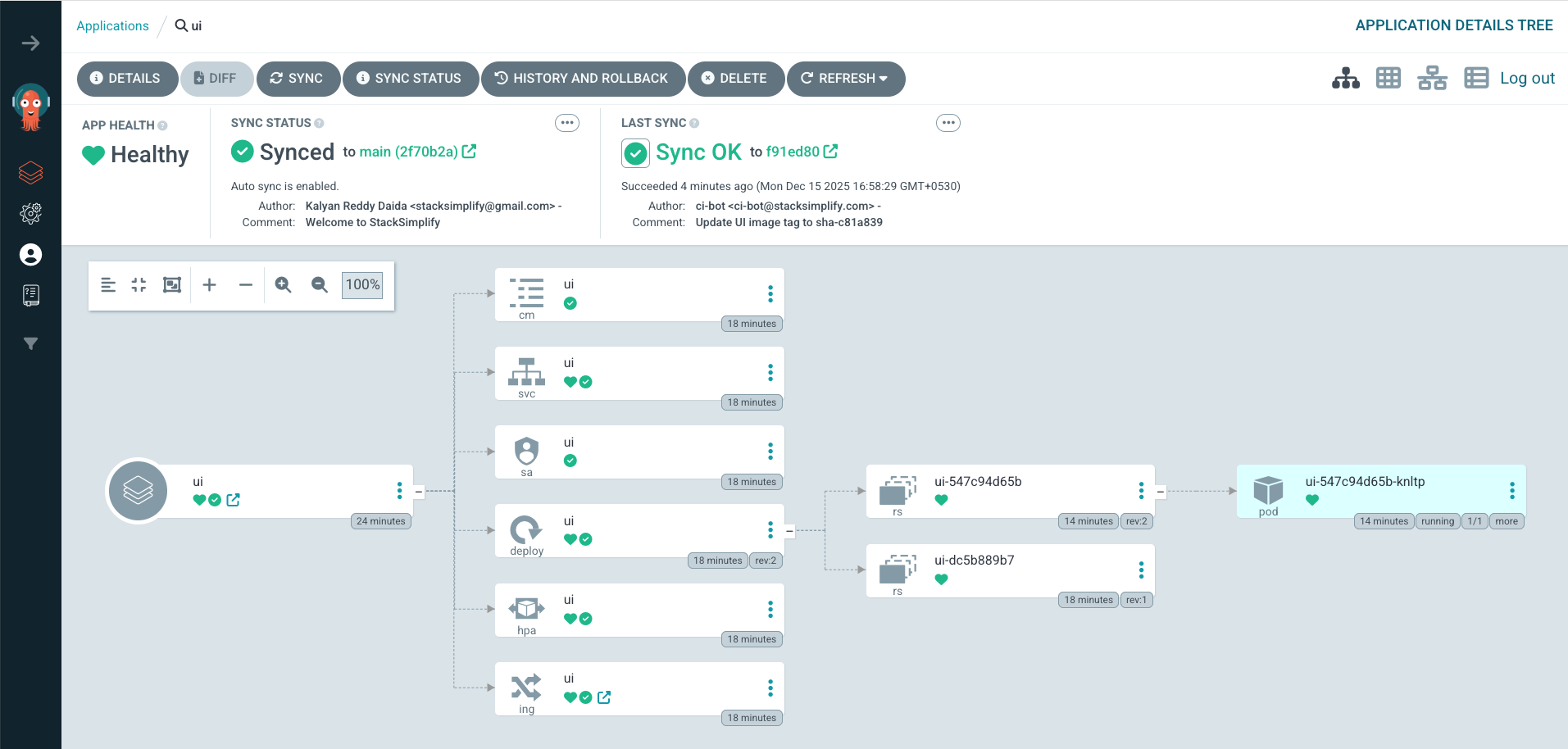
Task: Switch to the list view icon
Action: click(x=1475, y=78)
